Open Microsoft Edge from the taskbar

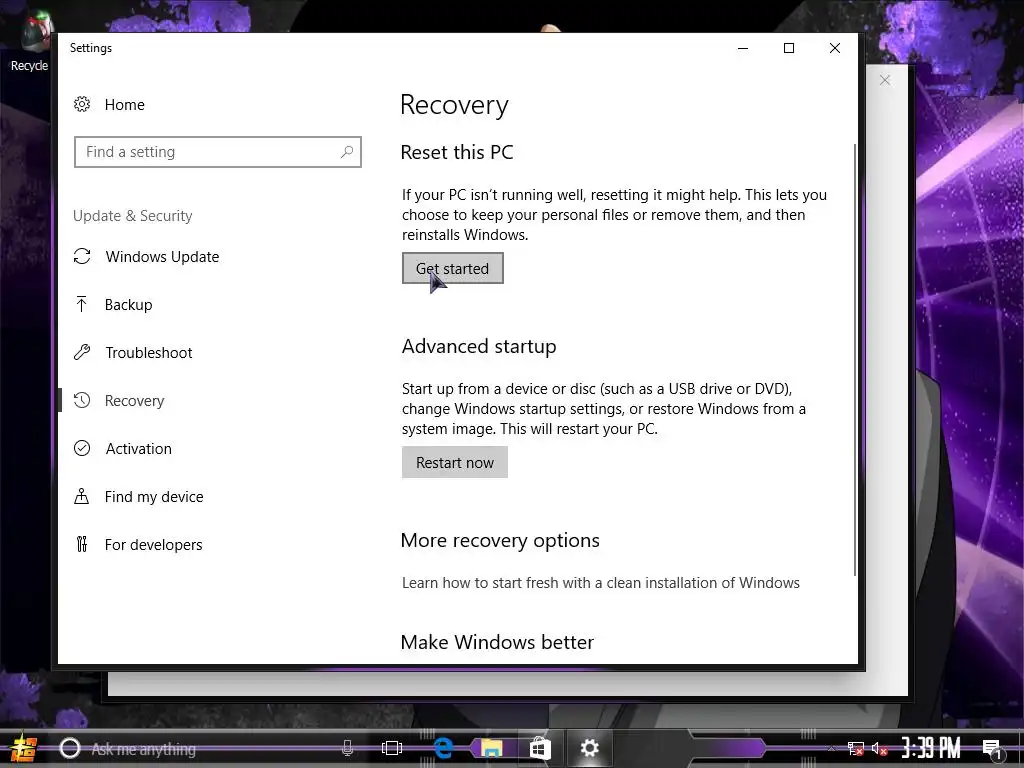pyautogui.click(x=443, y=748)
